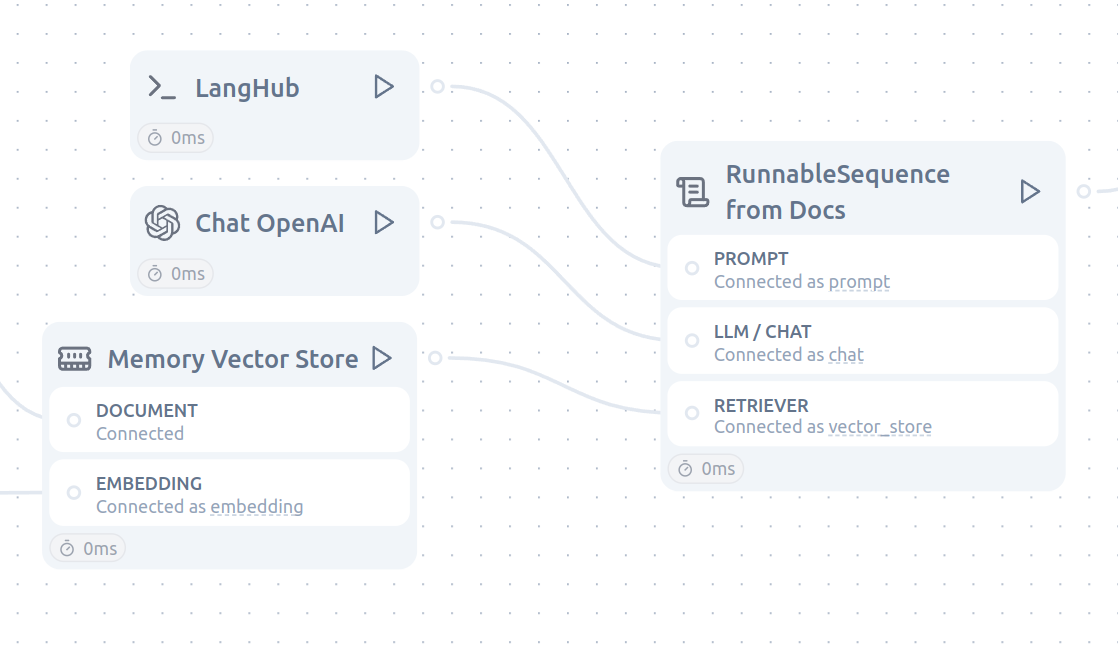Image resolution: width=1118 pixels, height=653 pixels.
Task: Click the RETRIEVER input label
Action: tap(761, 406)
